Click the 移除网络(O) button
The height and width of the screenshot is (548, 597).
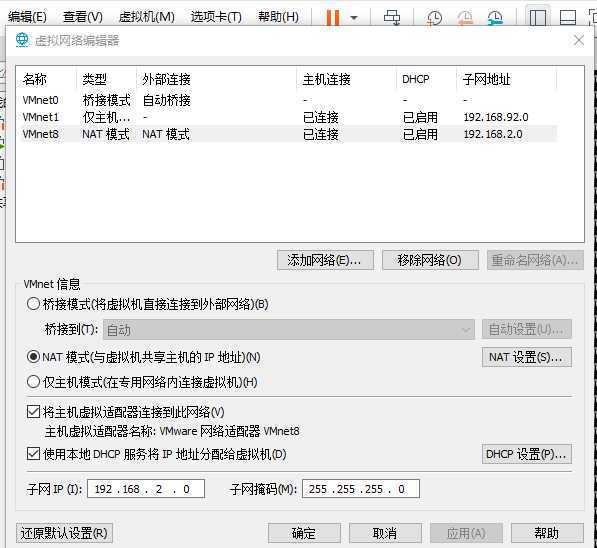pyautogui.click(x=430, y=260)
